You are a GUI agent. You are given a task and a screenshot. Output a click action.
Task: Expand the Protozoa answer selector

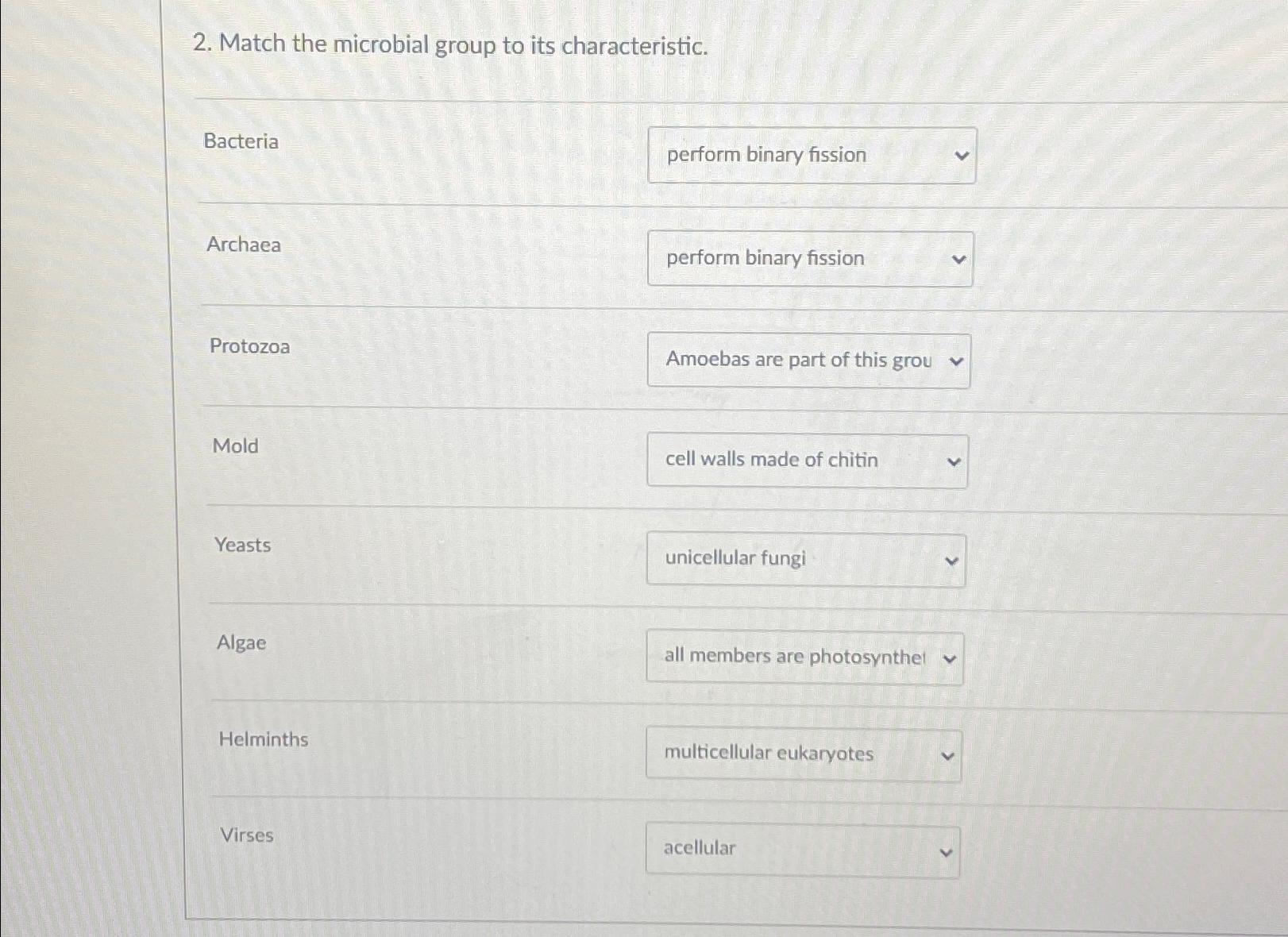coord(808,361)
